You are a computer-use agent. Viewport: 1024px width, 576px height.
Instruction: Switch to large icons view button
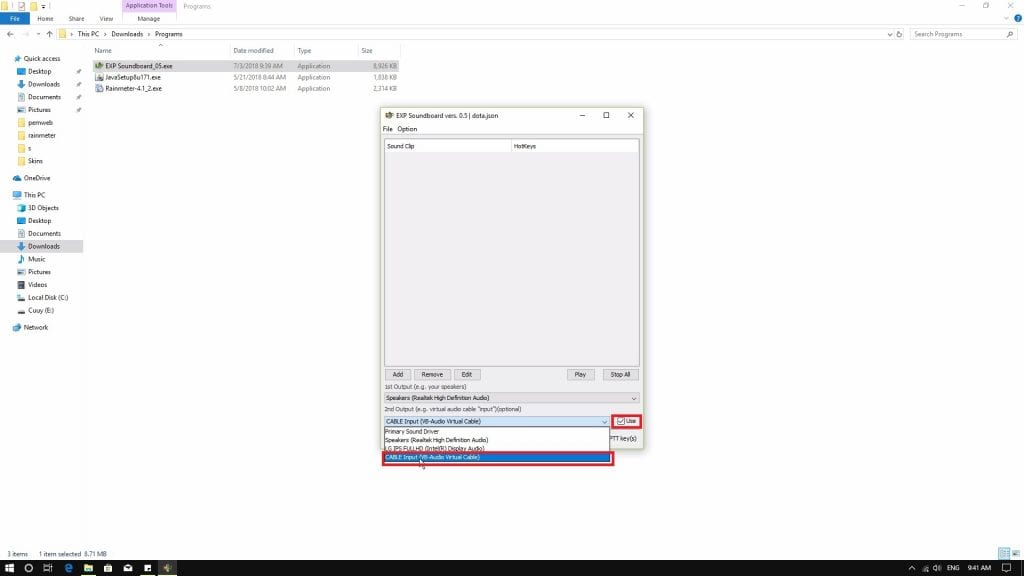pyautogui.click(x=1016, y=554)
